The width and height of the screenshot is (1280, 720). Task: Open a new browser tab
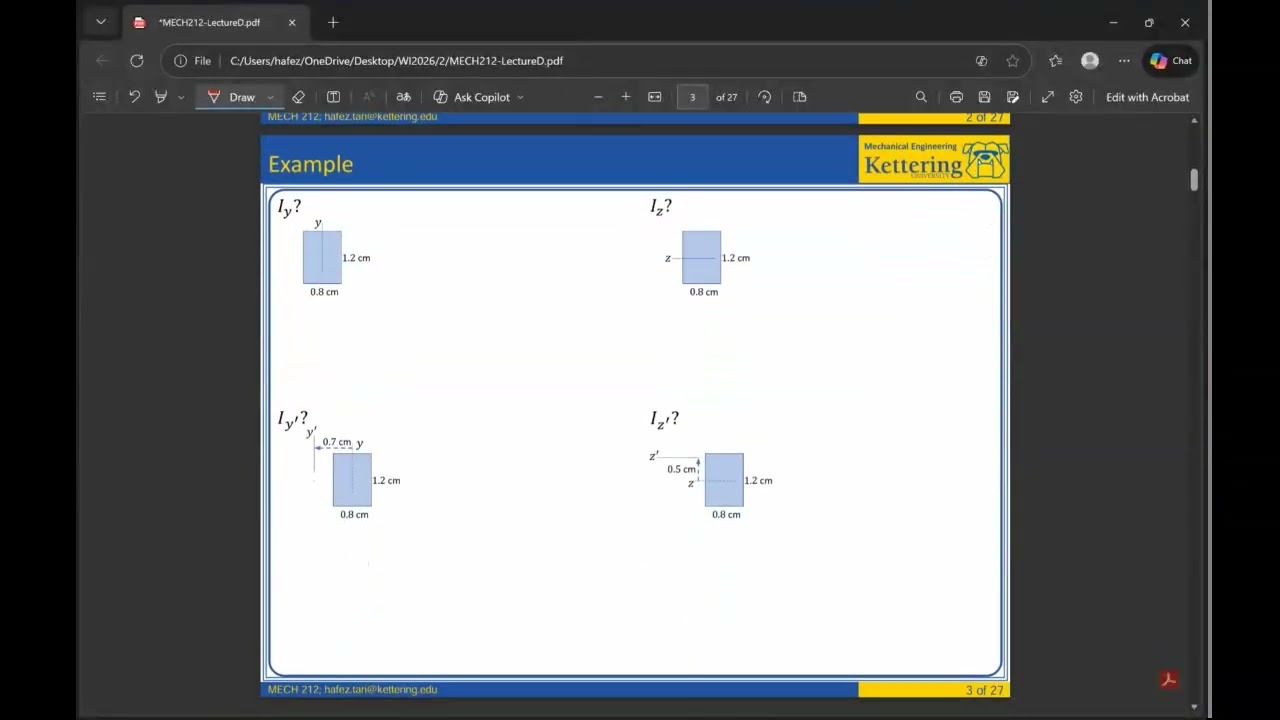pos(333,22)
